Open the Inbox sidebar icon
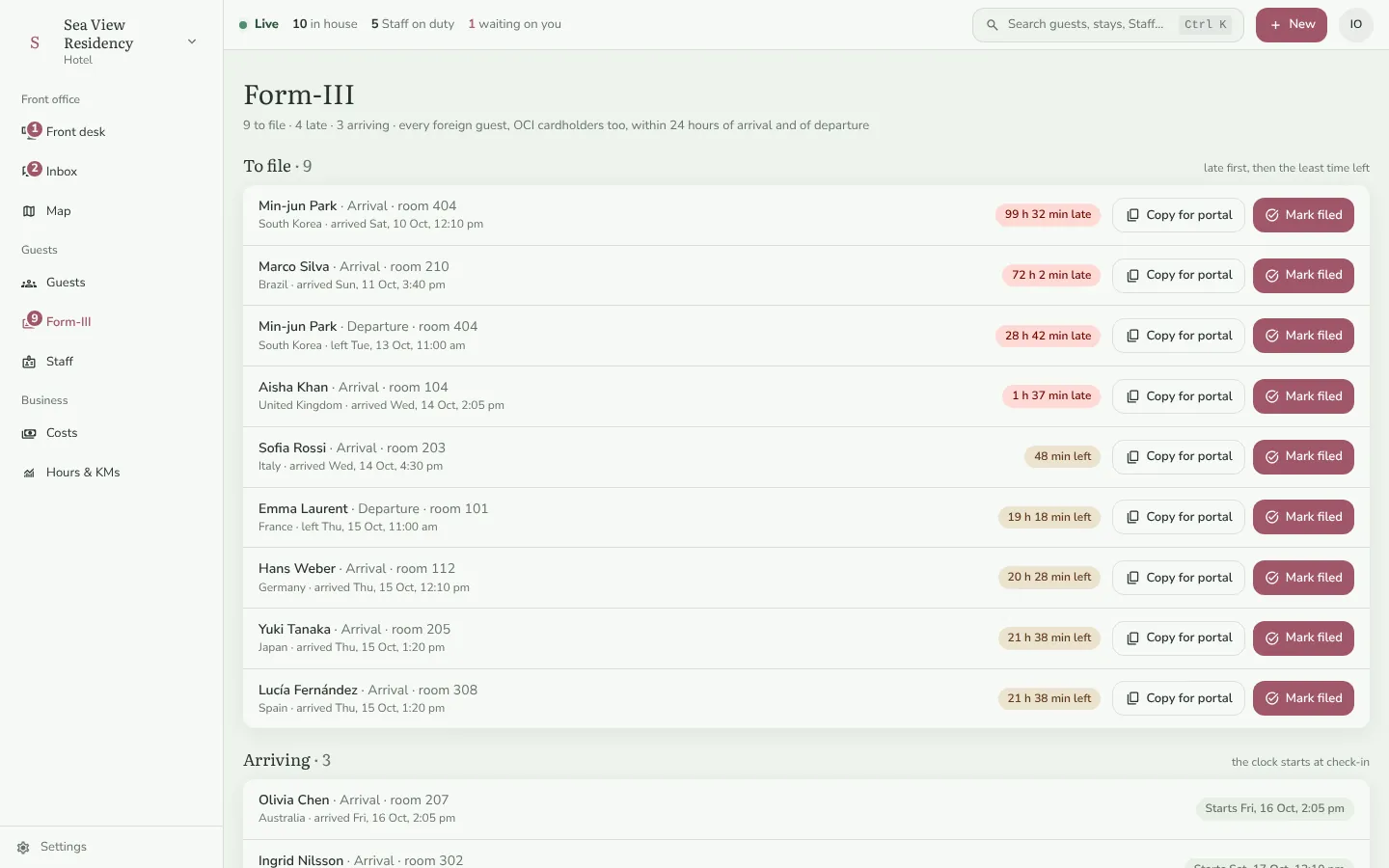Image resolution: width=1389 pixels, height=868 pixels. (x=29, y=172)
